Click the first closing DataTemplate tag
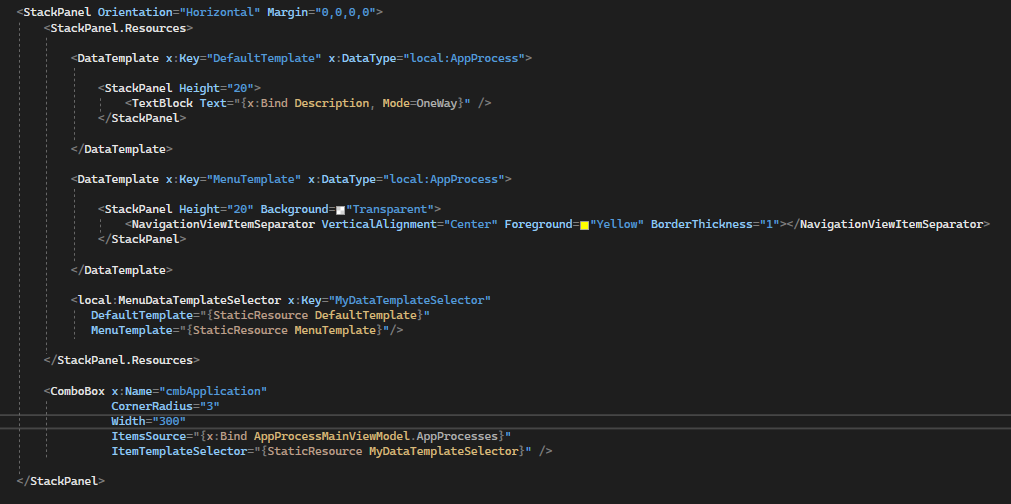The image size is (1011, 504). click(122, 149)
